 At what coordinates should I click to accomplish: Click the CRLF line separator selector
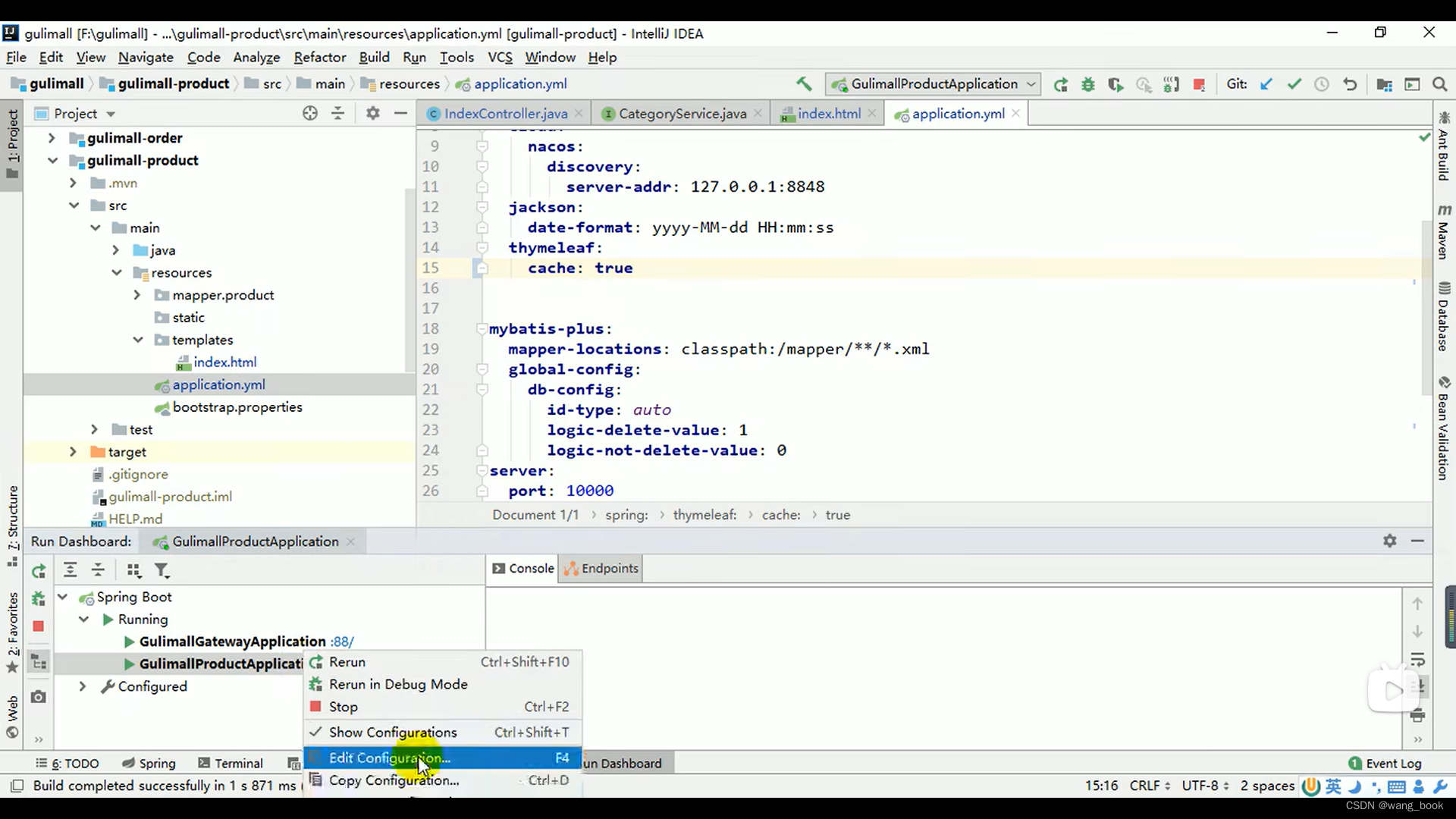pyautogui.click(x=1150, y=786)
